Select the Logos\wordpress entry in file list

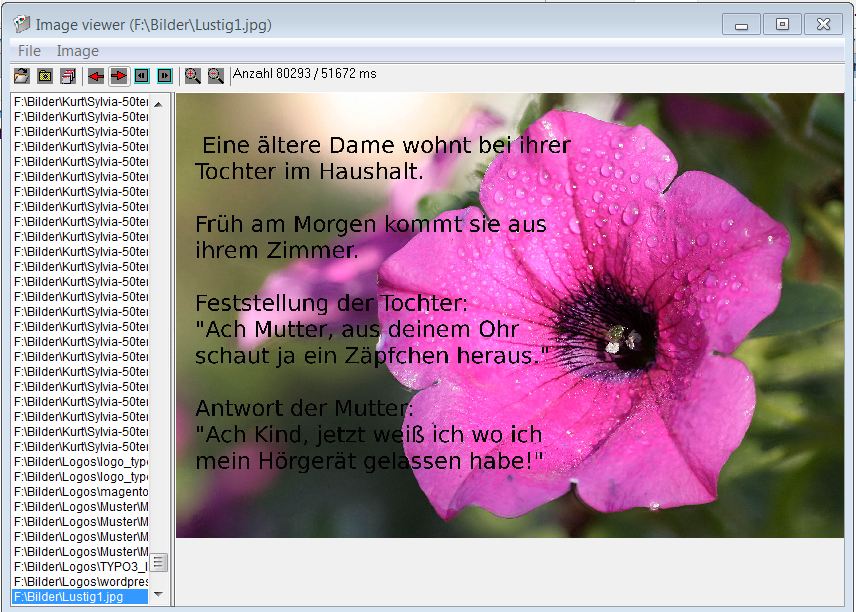click(x=80, y=582)
